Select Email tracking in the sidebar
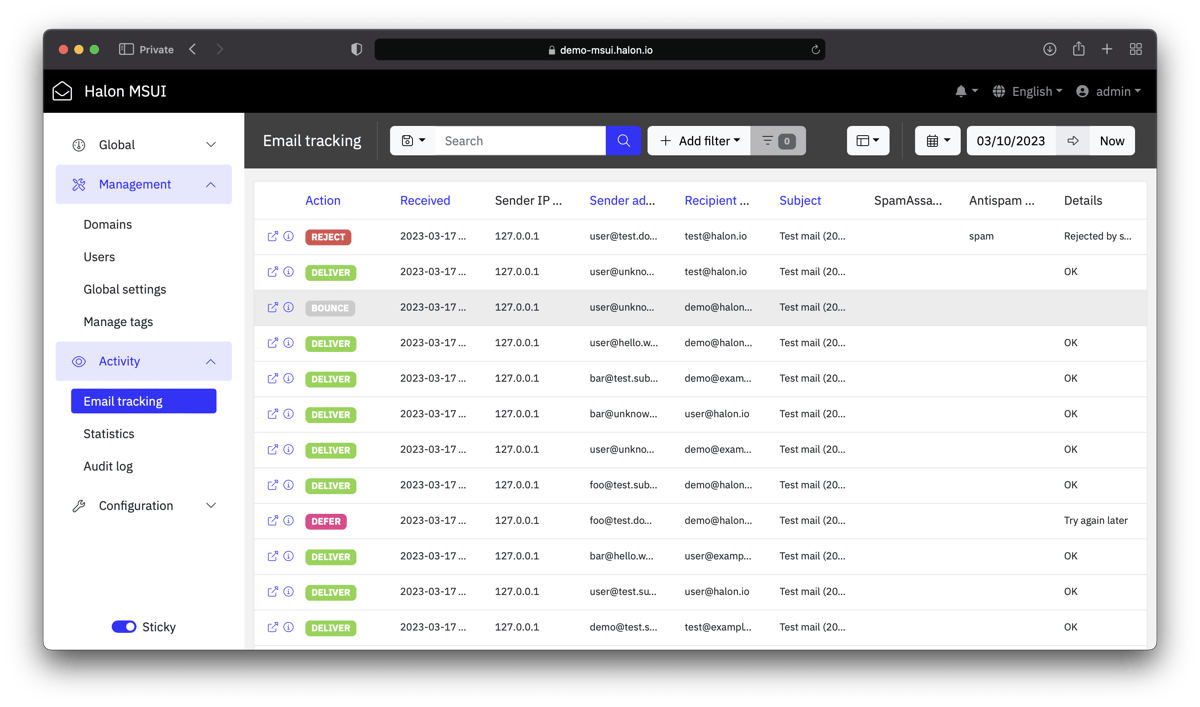The image size is (1200, 707). tap(144, 401)
